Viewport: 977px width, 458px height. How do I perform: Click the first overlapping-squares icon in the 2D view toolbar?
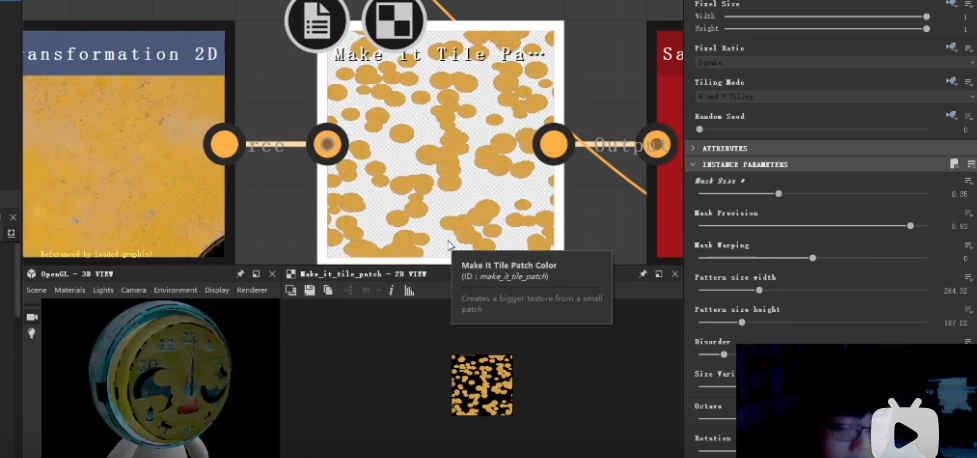coord(290,290)
